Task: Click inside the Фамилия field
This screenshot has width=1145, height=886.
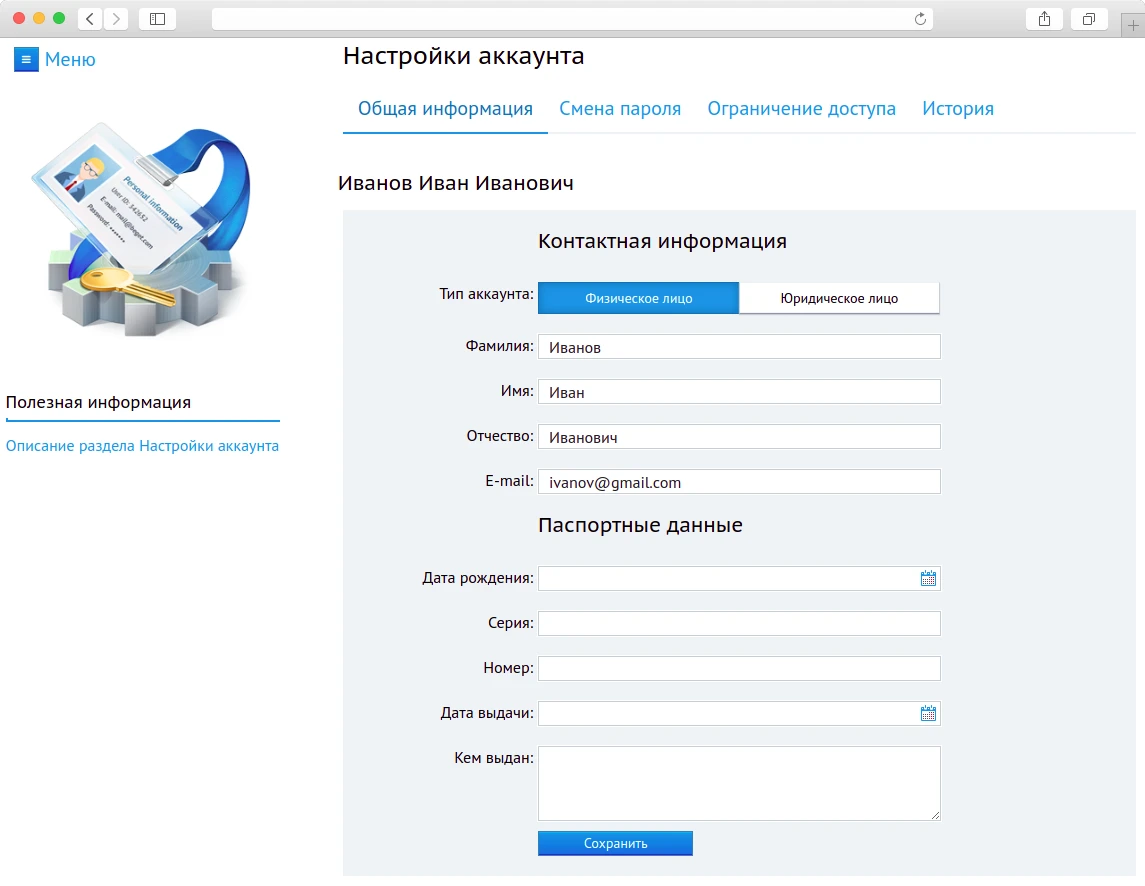Action: coord(738,346)
